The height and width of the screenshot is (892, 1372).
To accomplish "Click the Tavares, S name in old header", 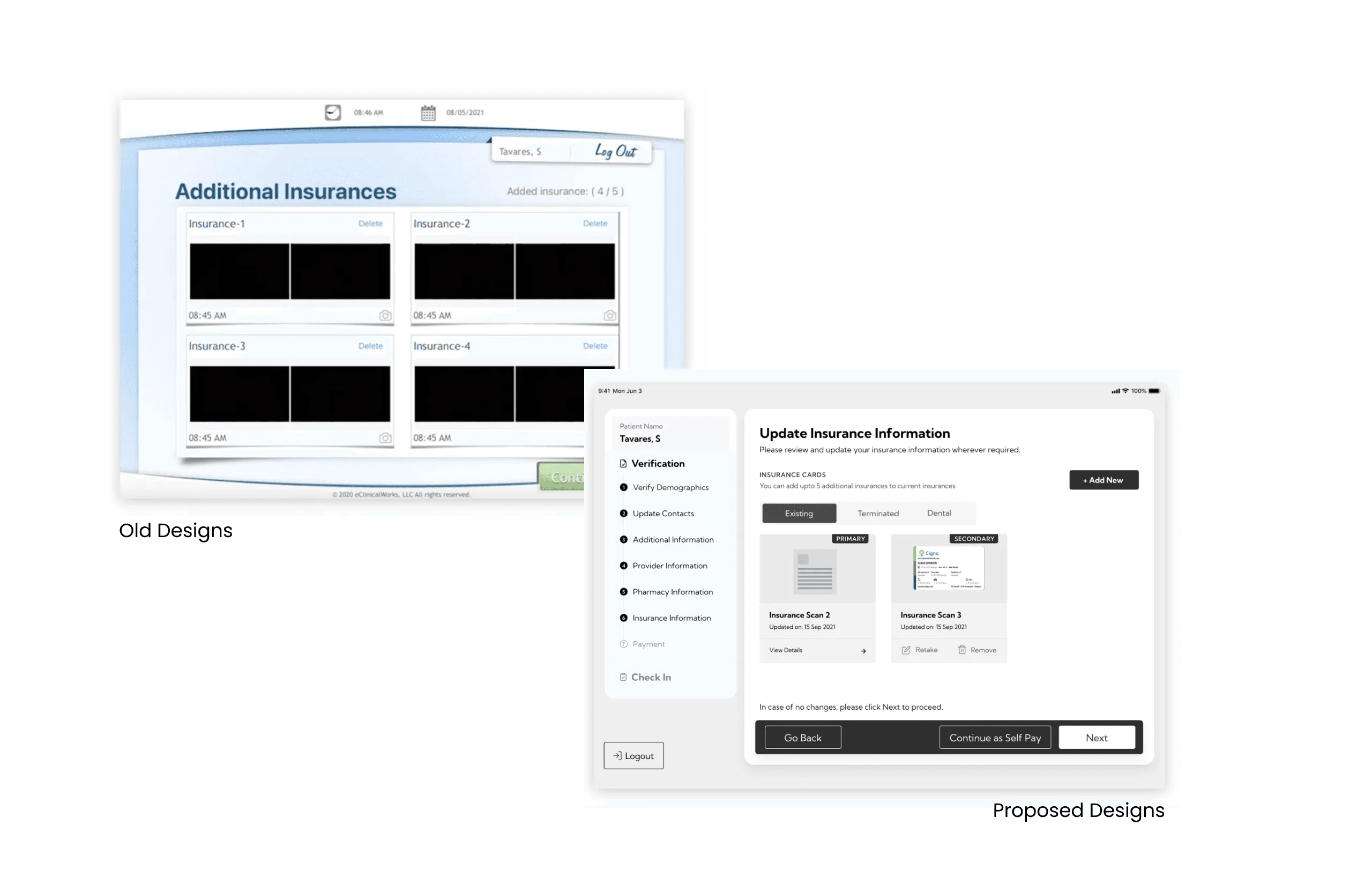I will (x=520, y=152).
